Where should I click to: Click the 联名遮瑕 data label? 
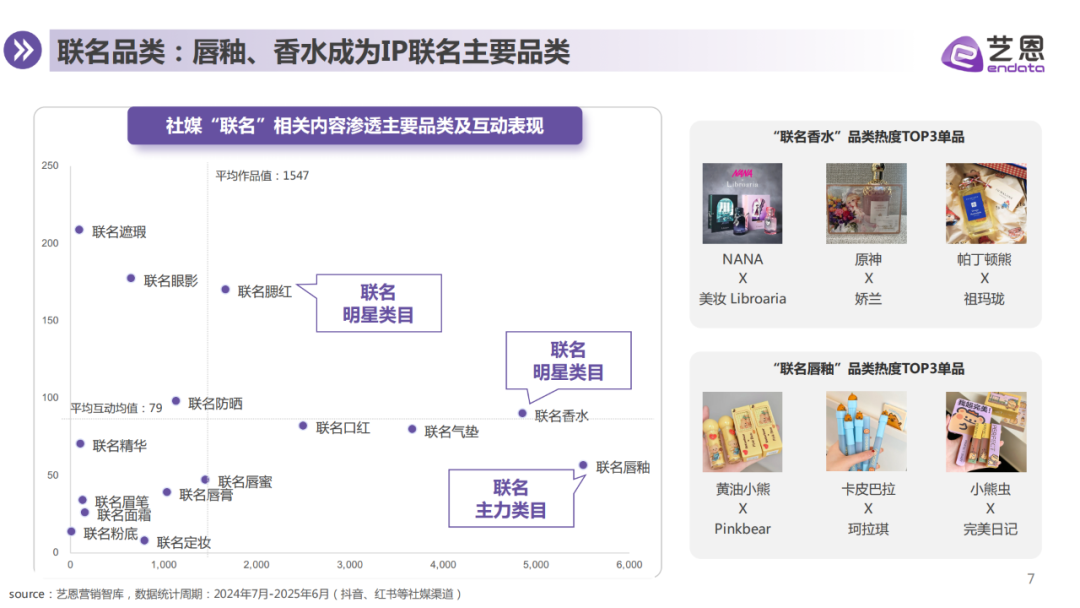point(119,232)
